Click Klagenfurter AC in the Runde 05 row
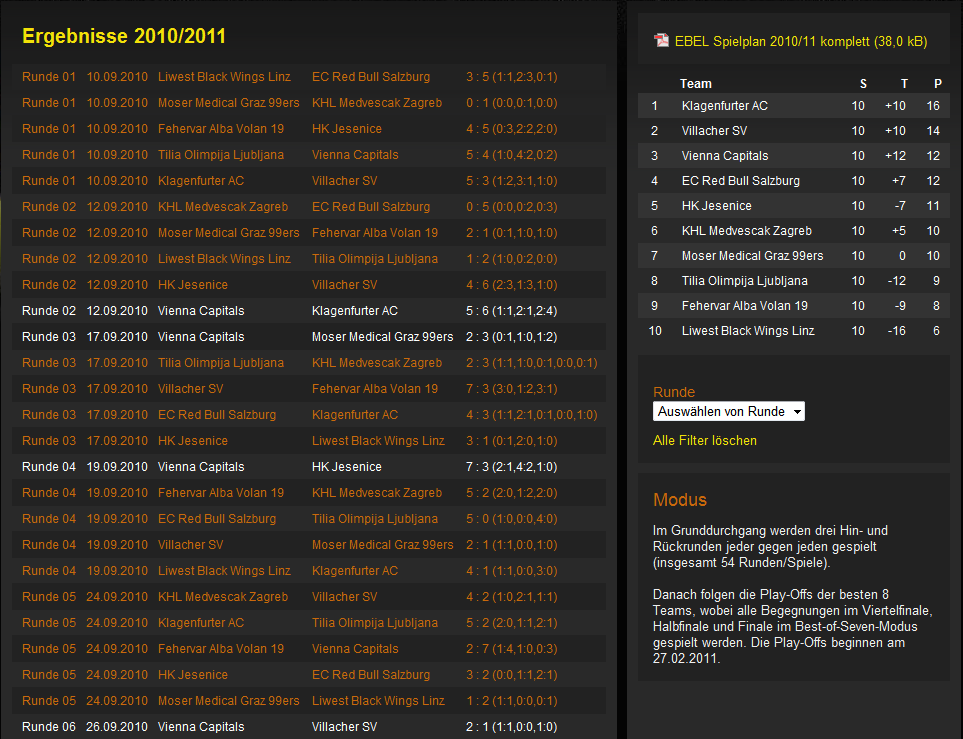The image size is (963, 739). point(201,623)
